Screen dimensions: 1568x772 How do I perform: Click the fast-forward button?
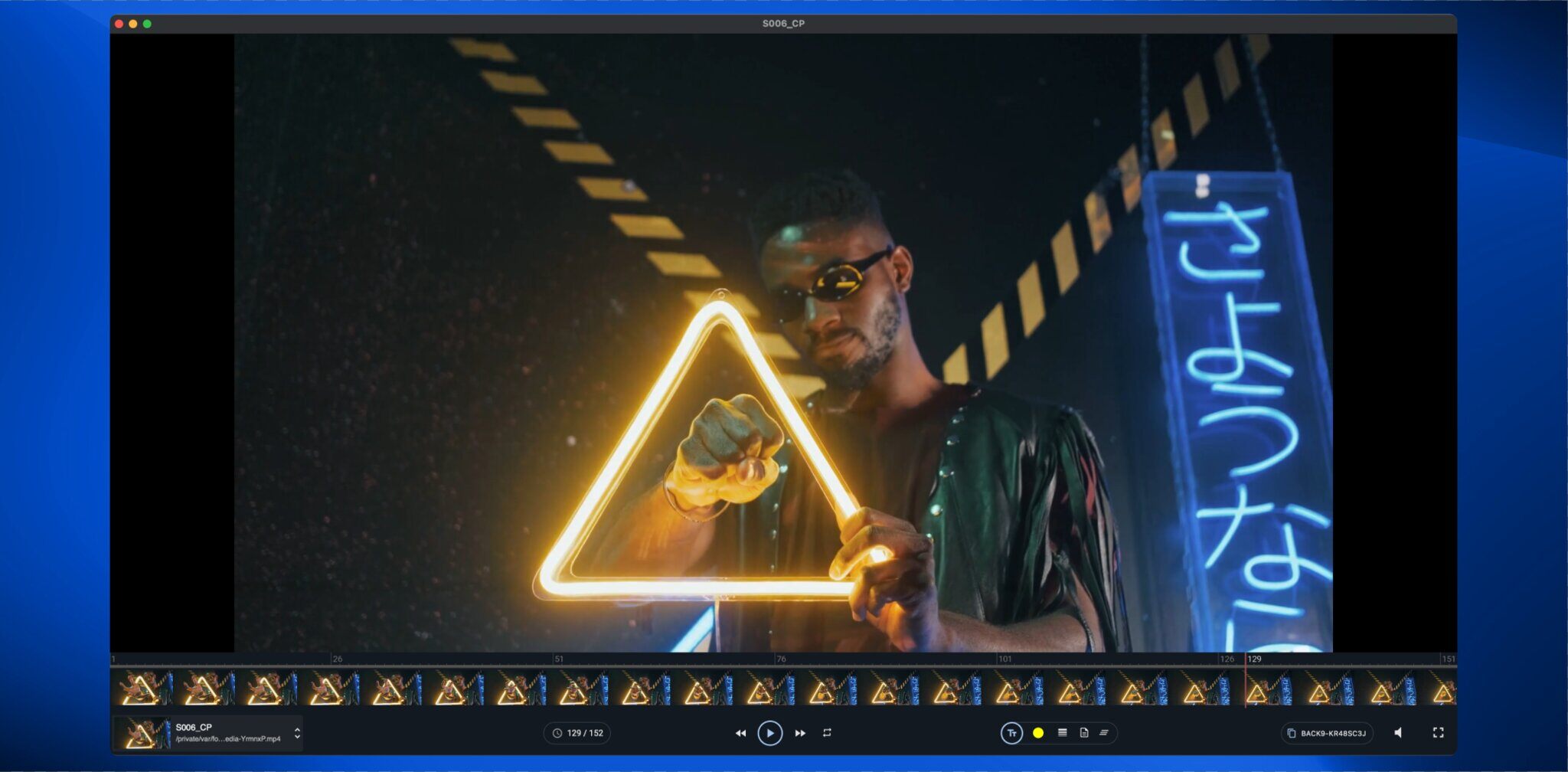pyautogui.click(x=800, y=733)
